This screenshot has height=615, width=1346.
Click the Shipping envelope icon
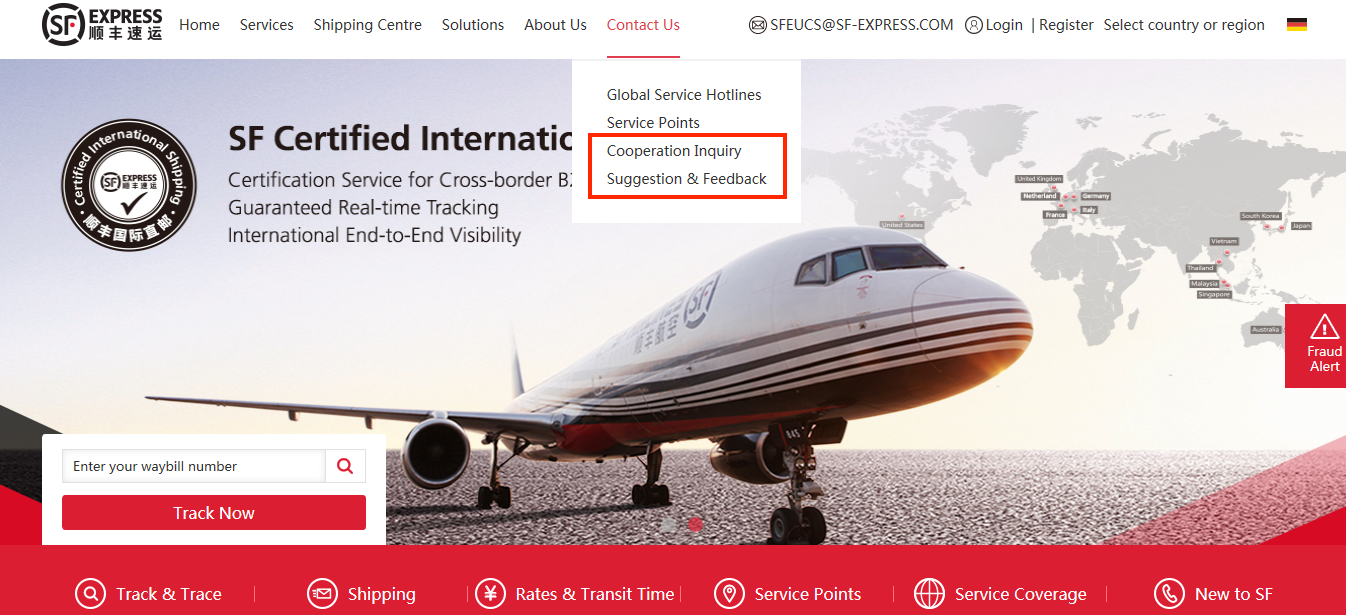[322, 594]
